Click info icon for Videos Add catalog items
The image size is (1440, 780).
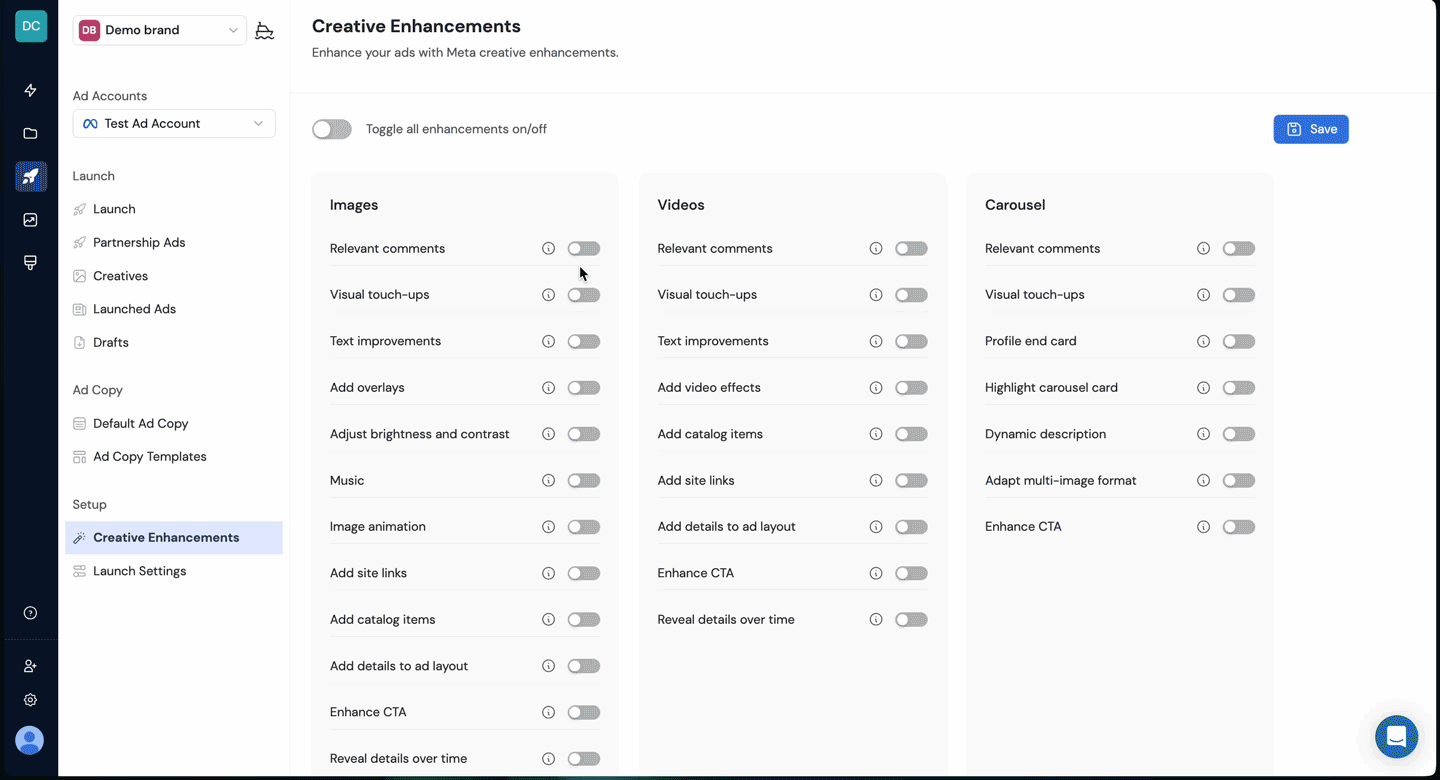[x=876, y=434]
